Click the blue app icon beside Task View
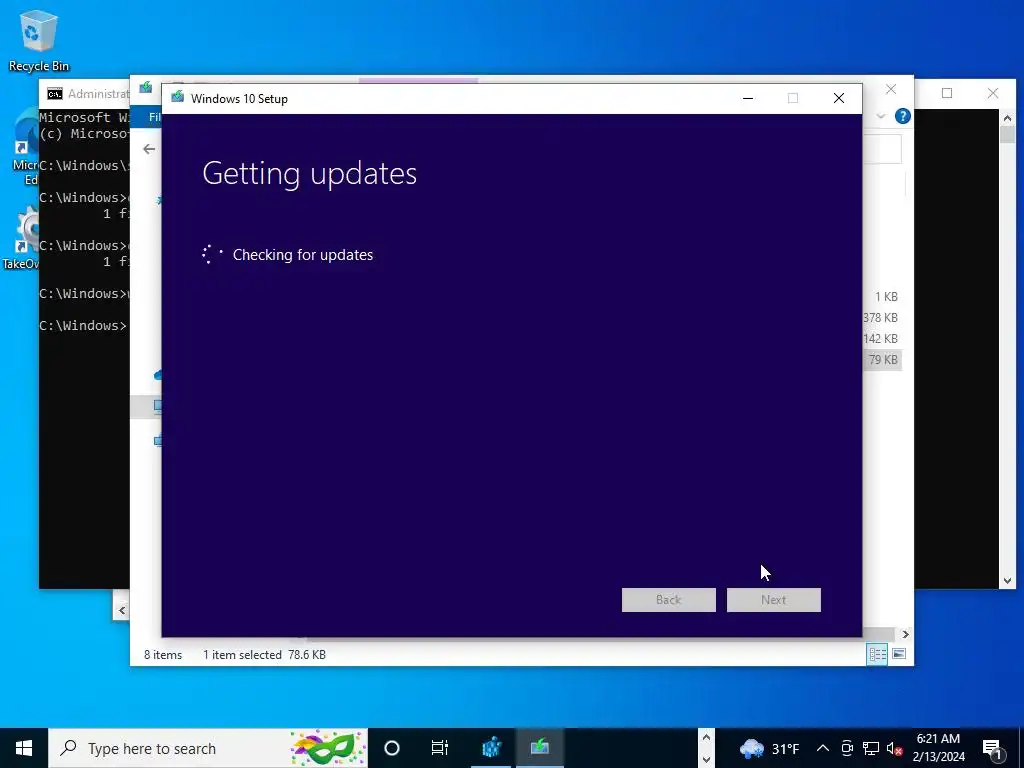 (491, 747)
